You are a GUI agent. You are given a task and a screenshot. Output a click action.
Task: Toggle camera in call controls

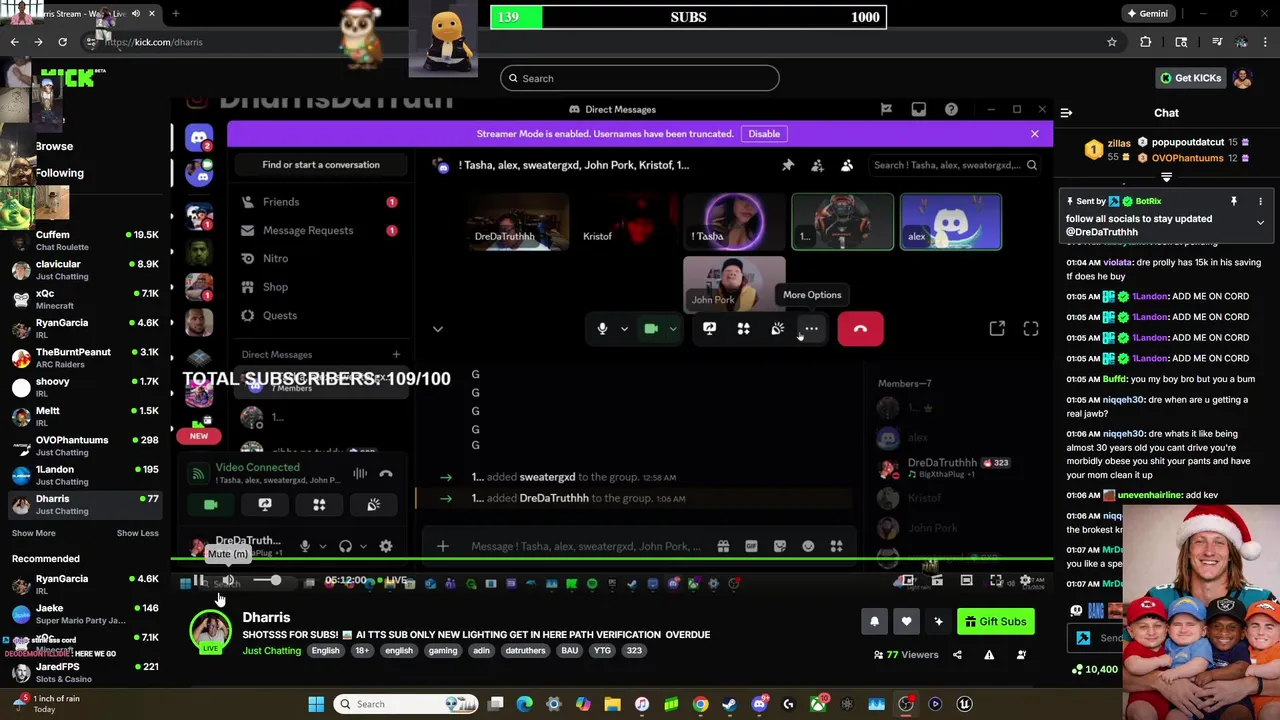(x=651, y=329)
